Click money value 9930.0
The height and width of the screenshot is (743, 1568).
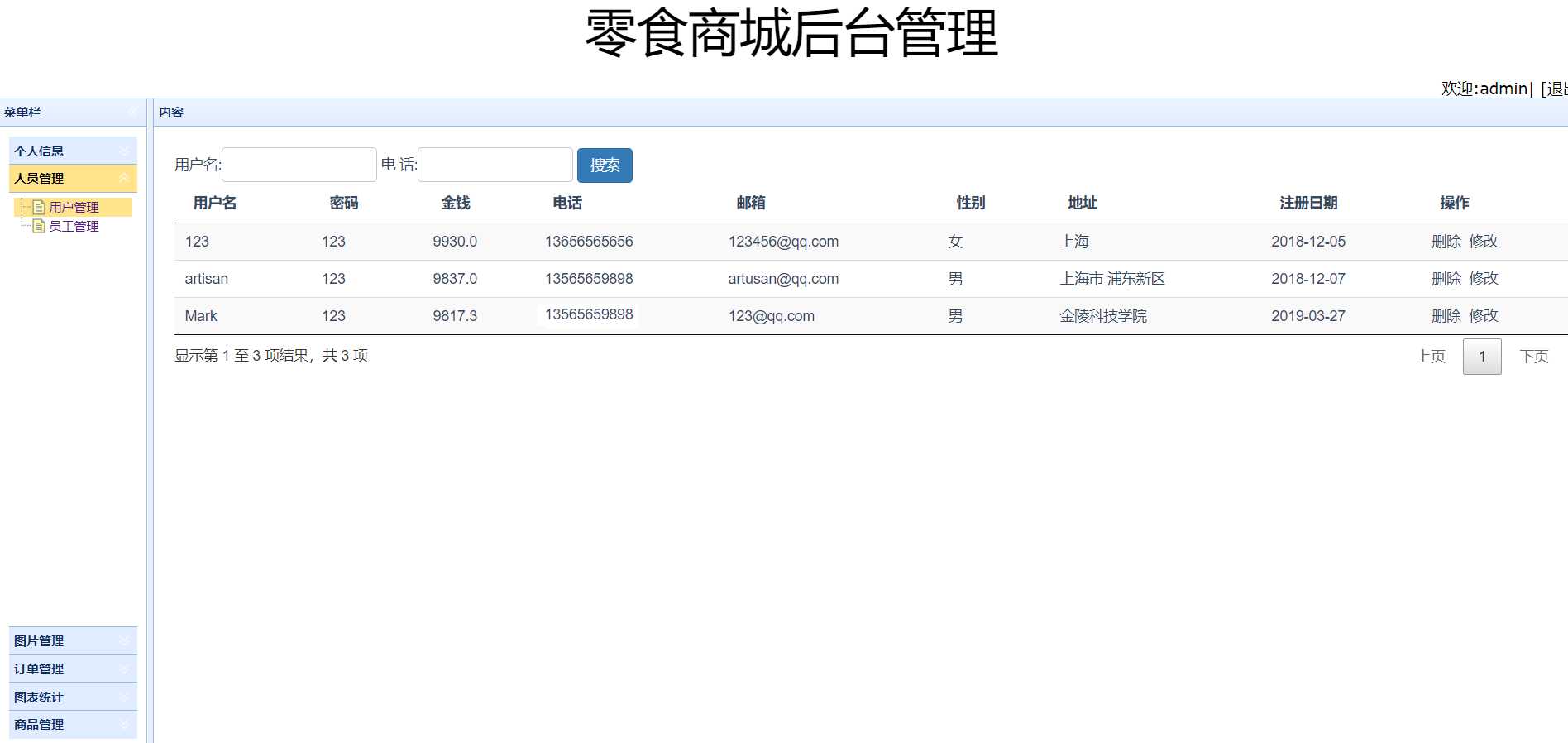point(455,242)
